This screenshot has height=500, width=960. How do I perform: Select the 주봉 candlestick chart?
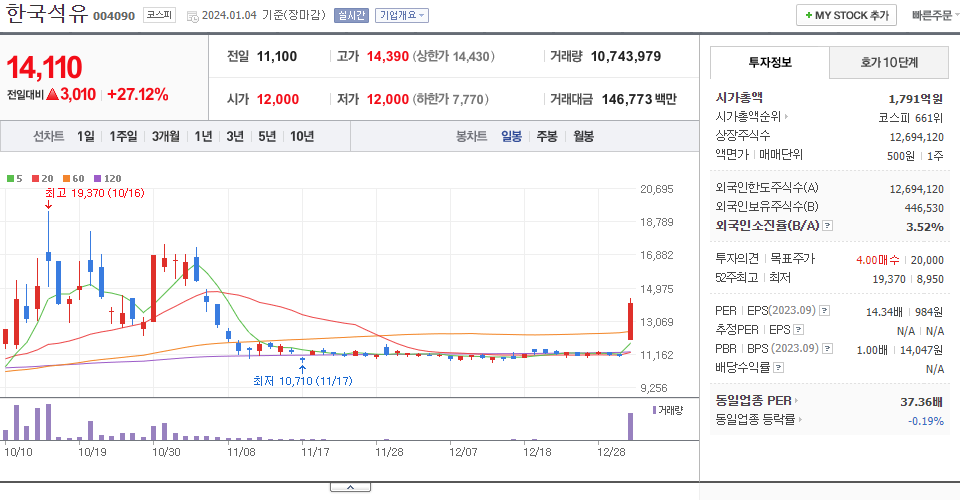547,136
